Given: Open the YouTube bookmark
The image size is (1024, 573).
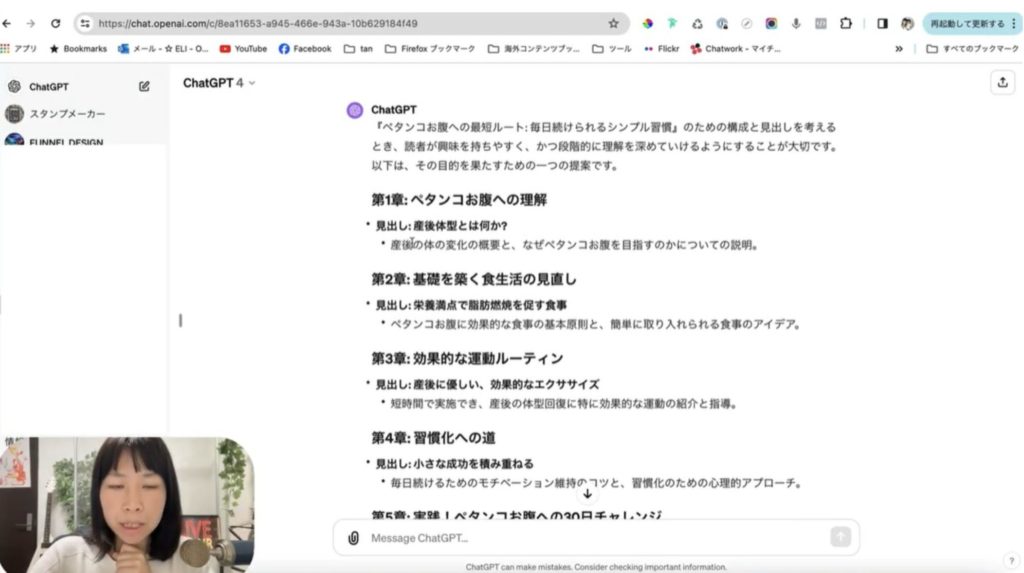Looking at the screenshot, I should 244,48.
